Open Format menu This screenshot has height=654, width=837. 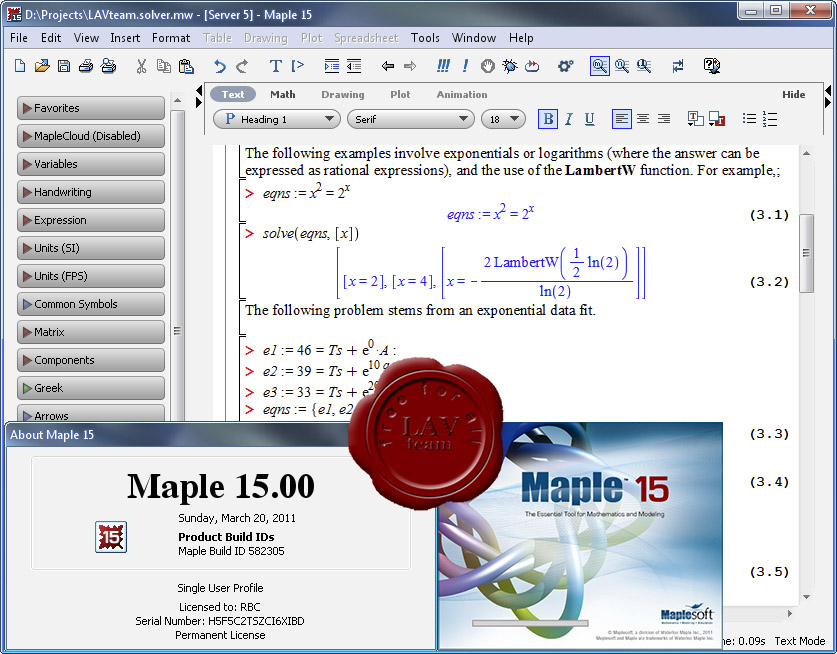pyautogui.click(x=171, y=38)
